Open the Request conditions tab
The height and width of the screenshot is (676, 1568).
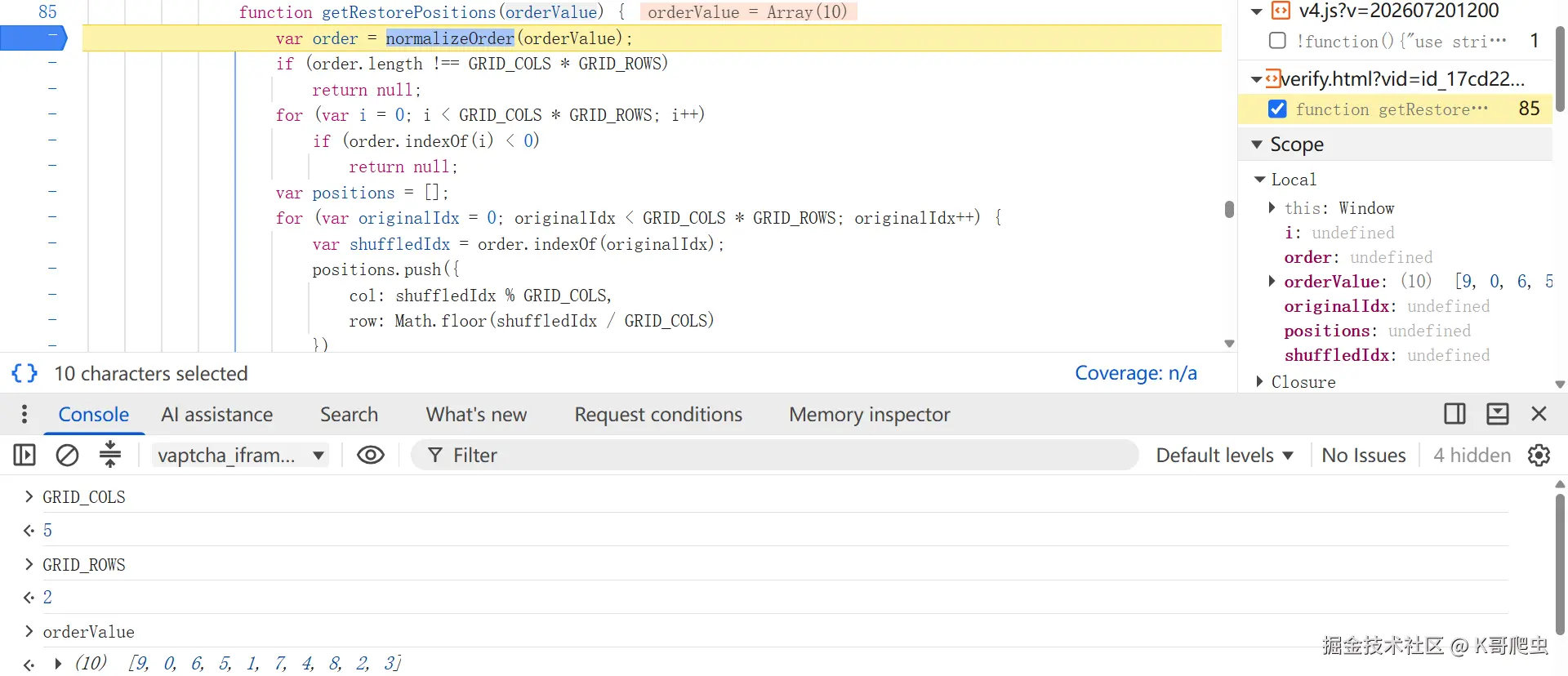click(658, 414)
